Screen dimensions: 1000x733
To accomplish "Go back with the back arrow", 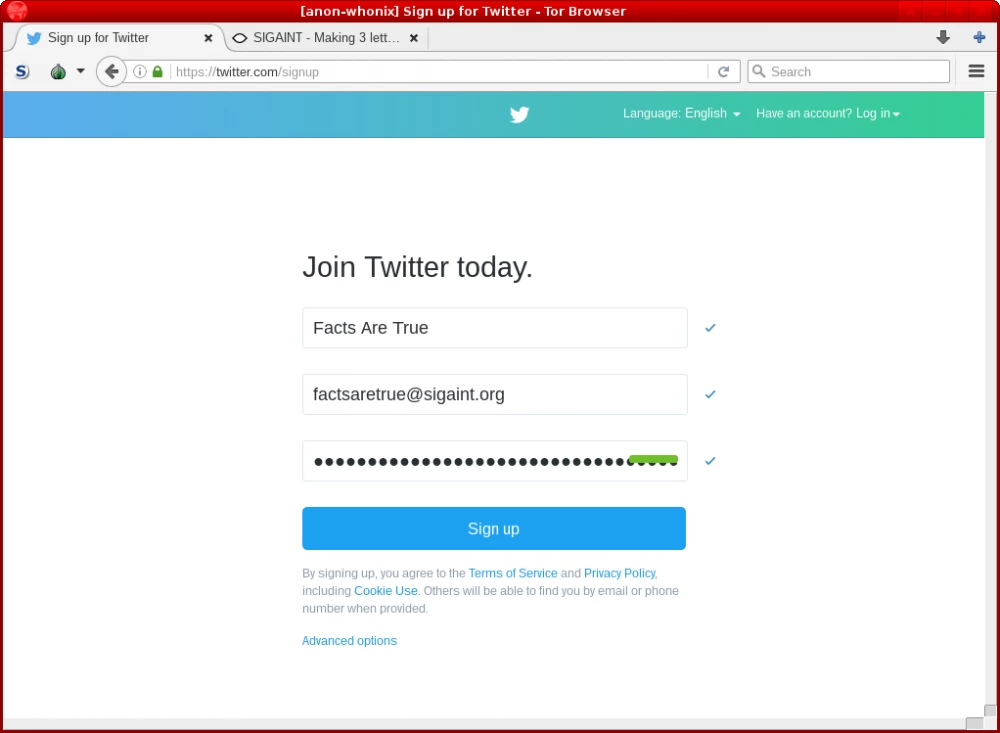I will [112, 71].
